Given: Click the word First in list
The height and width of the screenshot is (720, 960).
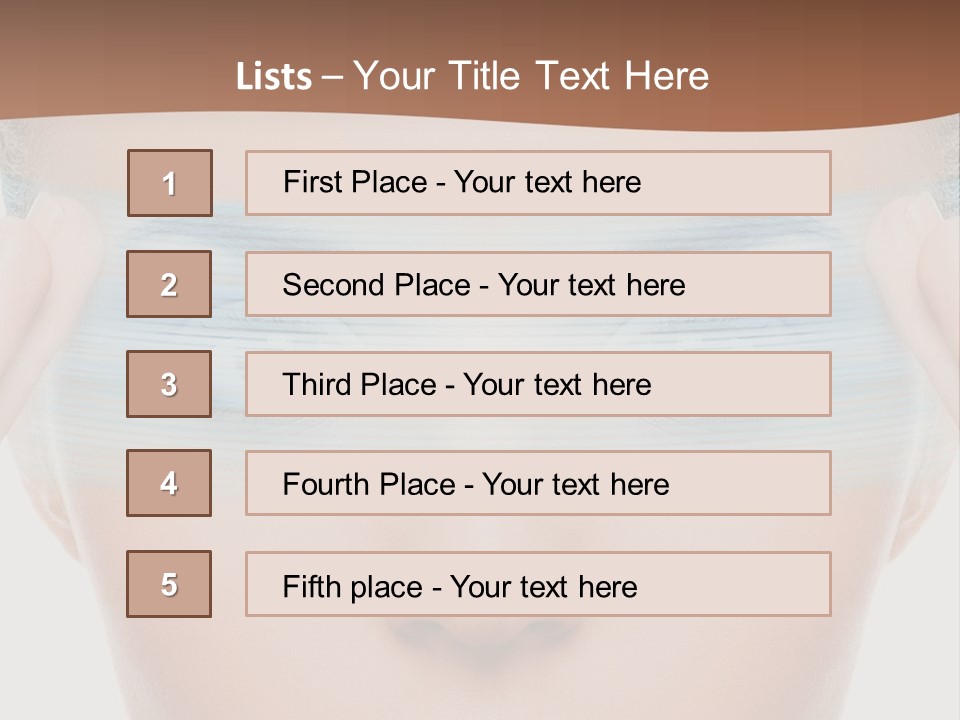Looking at the screenshot, I should click(x=313, y=182).
